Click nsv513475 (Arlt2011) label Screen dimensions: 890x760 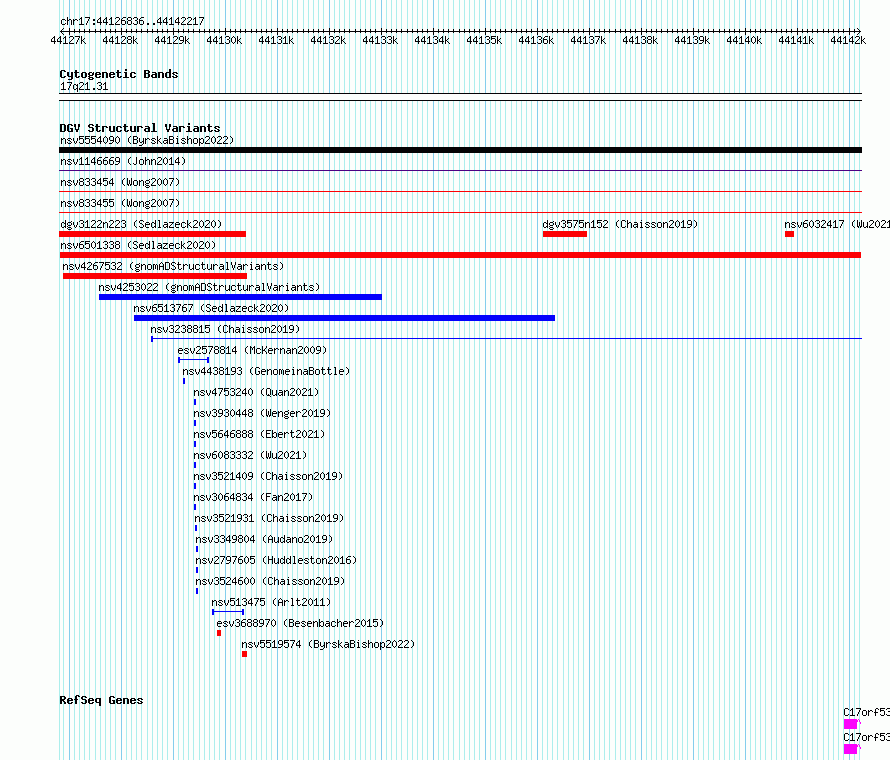pyautogui.click(x=271, y=602)
